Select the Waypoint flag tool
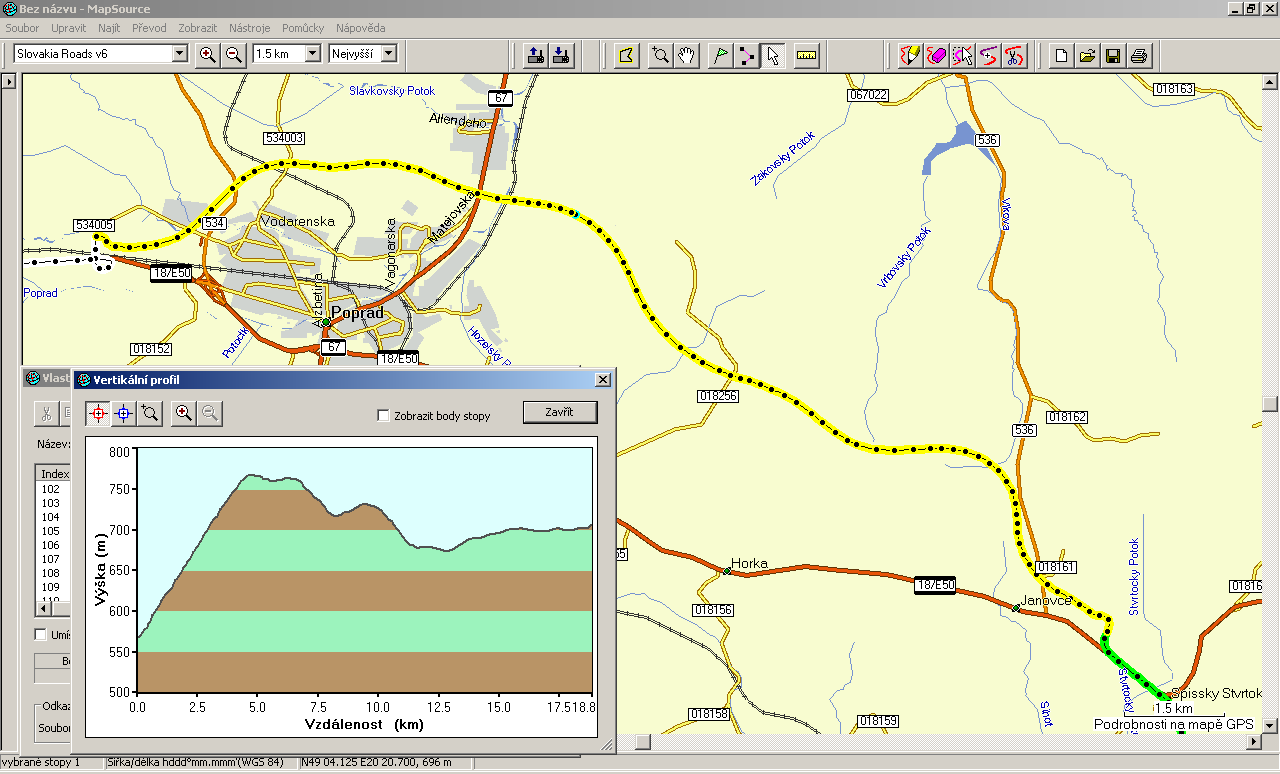The image size is (1280, 774). click(x=720, y=56)
